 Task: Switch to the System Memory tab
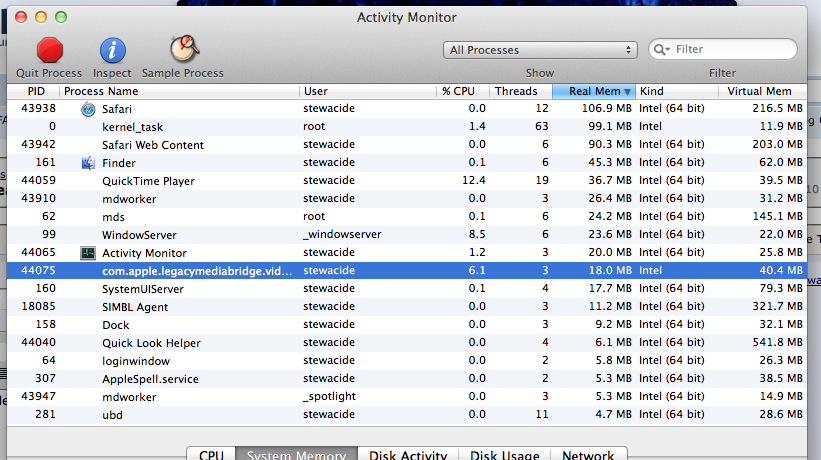pyautogui.click(x=296, y=454)
